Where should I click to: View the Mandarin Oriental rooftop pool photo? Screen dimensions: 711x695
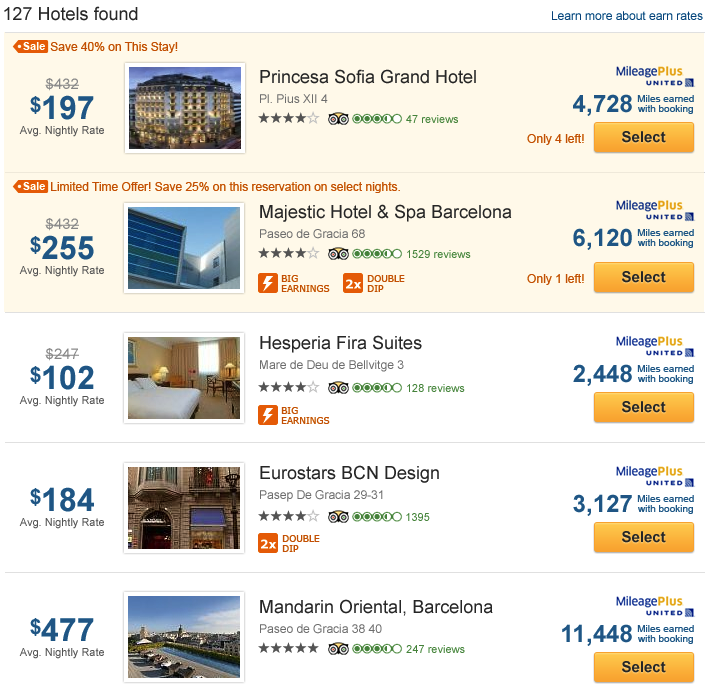[x=184, y=637]
